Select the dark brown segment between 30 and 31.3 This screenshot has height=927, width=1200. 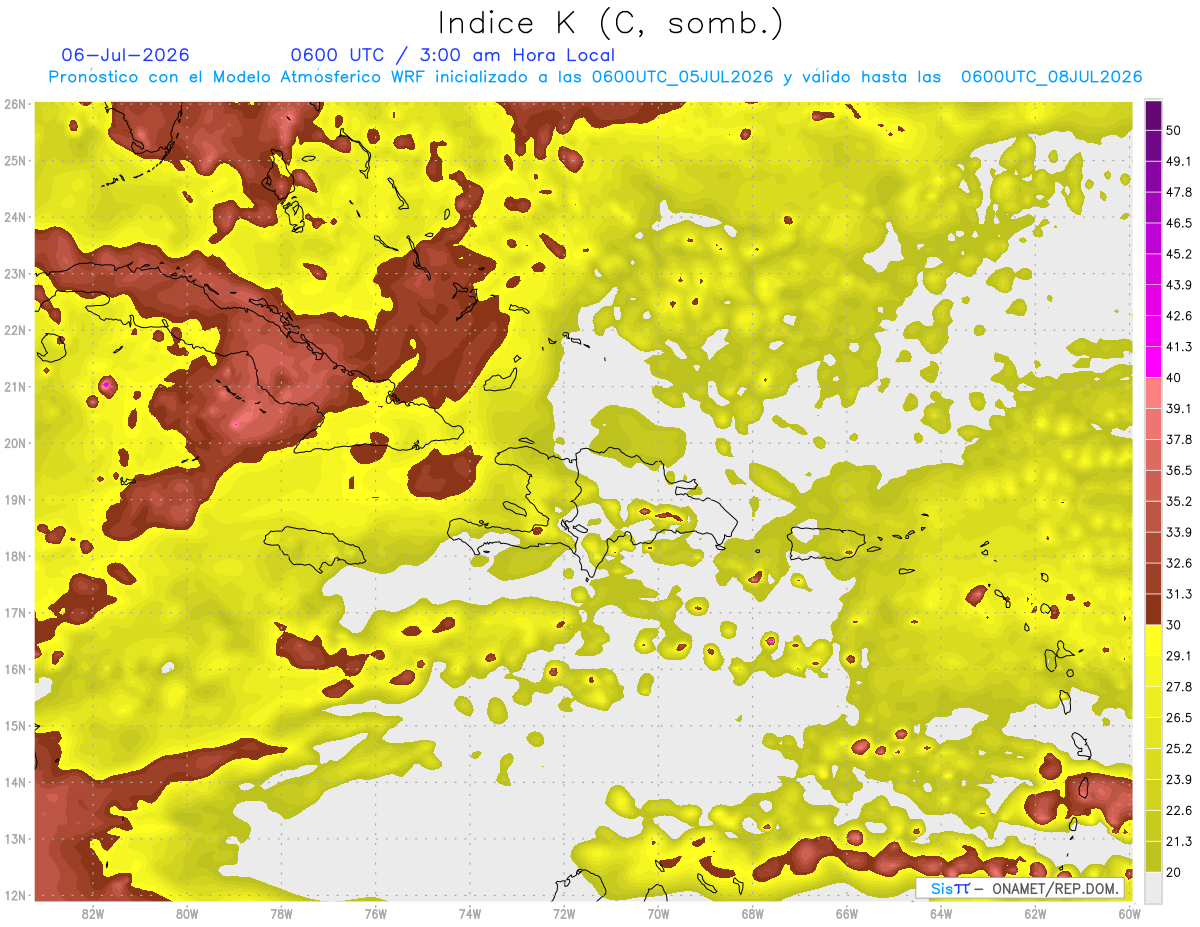point(1153,609)
